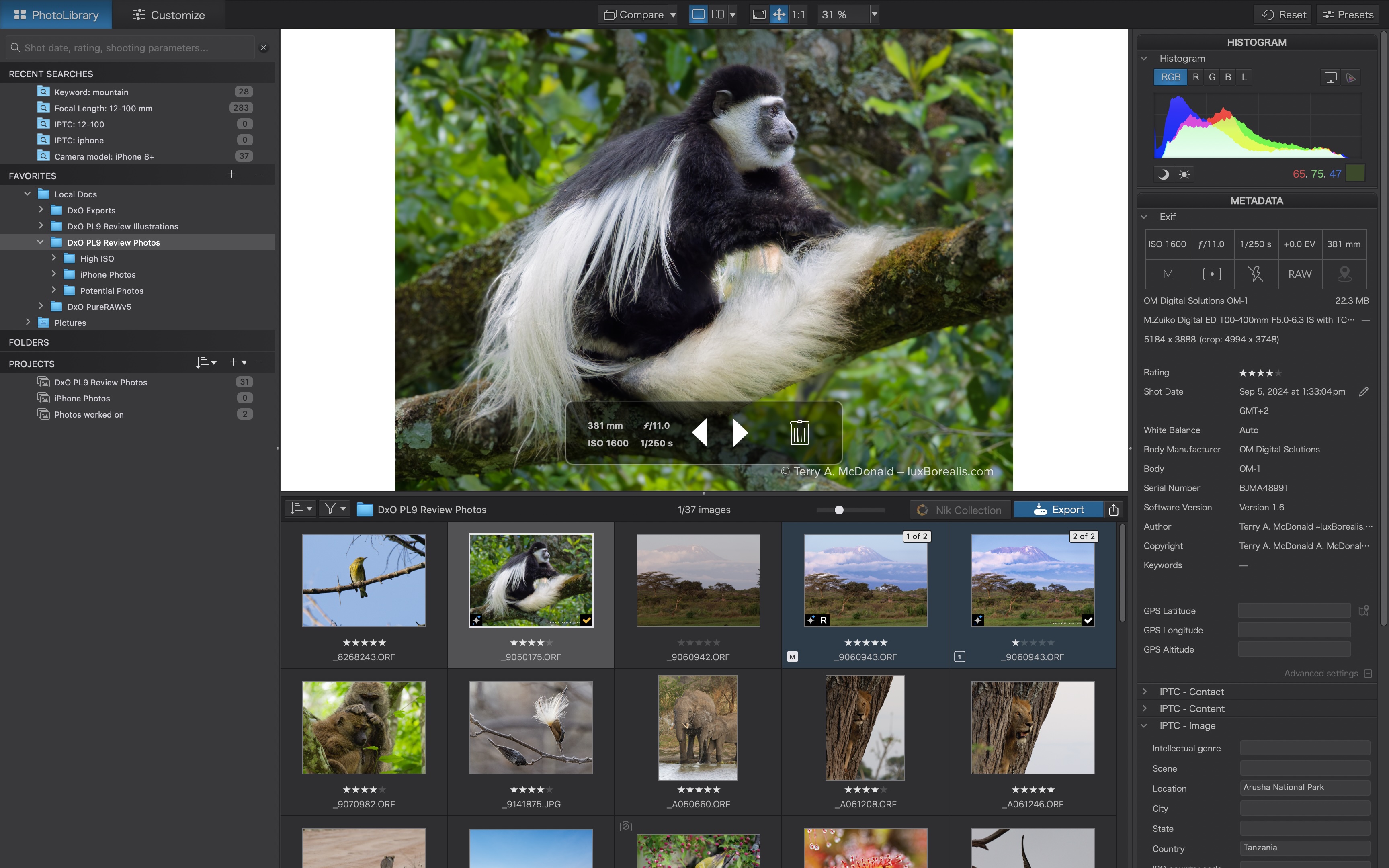Open the Compare dropdown arrow
The image size is (1389, 868).
click(x=673, y=15)
